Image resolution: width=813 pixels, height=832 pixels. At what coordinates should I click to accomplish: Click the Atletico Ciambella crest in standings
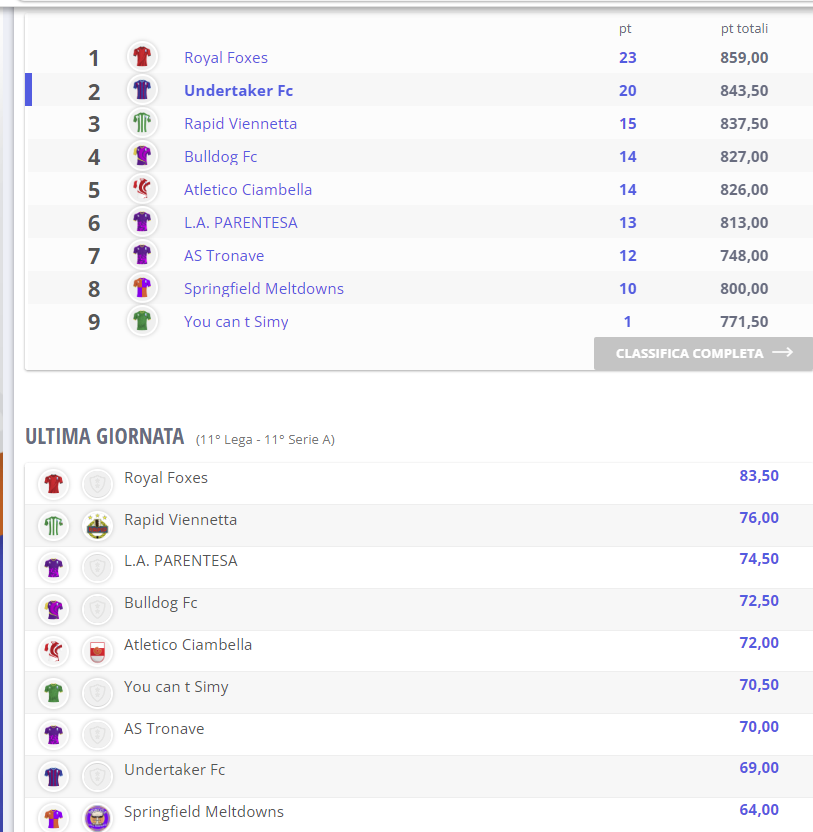(142, 188)
